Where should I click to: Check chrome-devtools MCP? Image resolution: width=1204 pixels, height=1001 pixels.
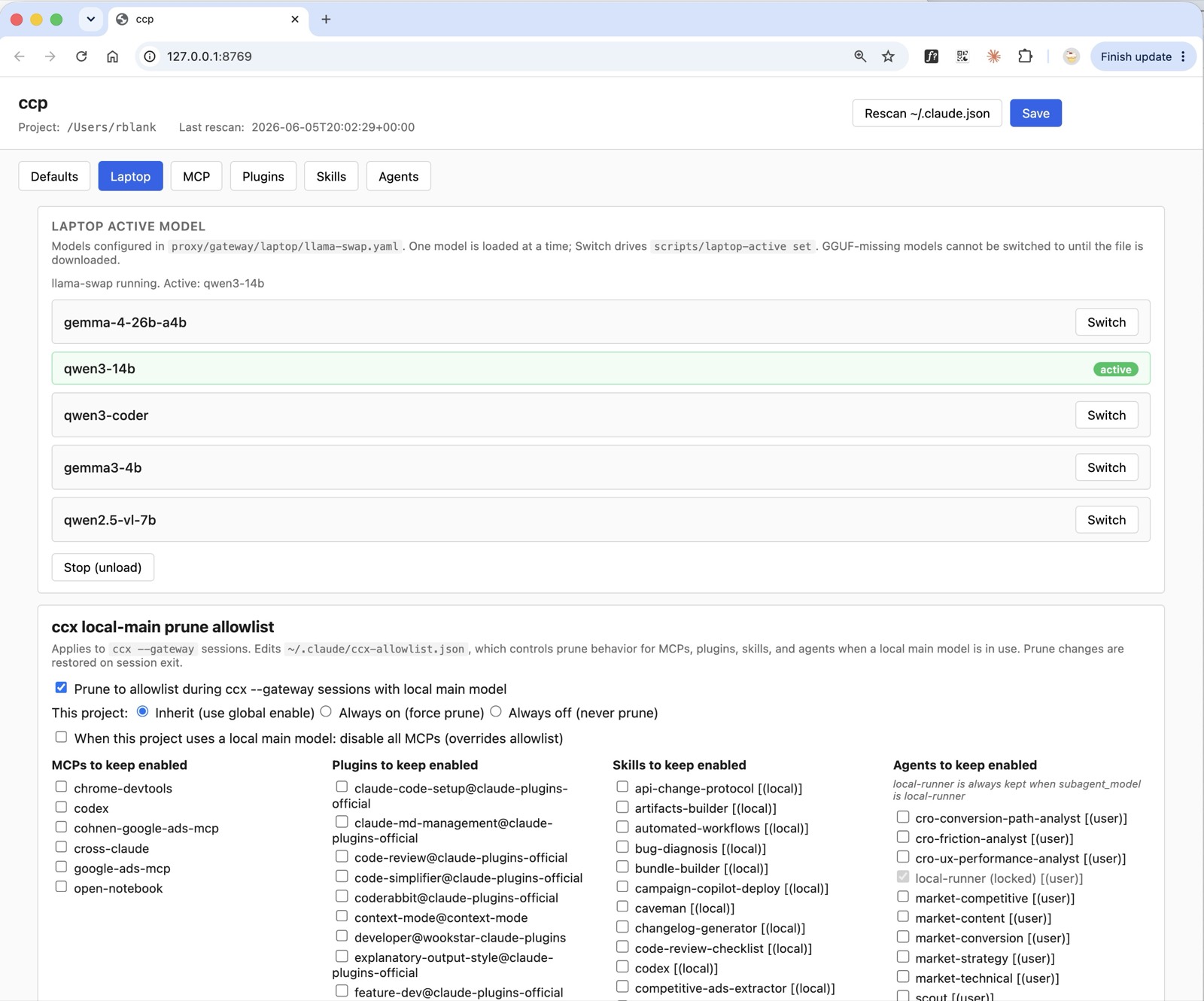tap(61, 787)
